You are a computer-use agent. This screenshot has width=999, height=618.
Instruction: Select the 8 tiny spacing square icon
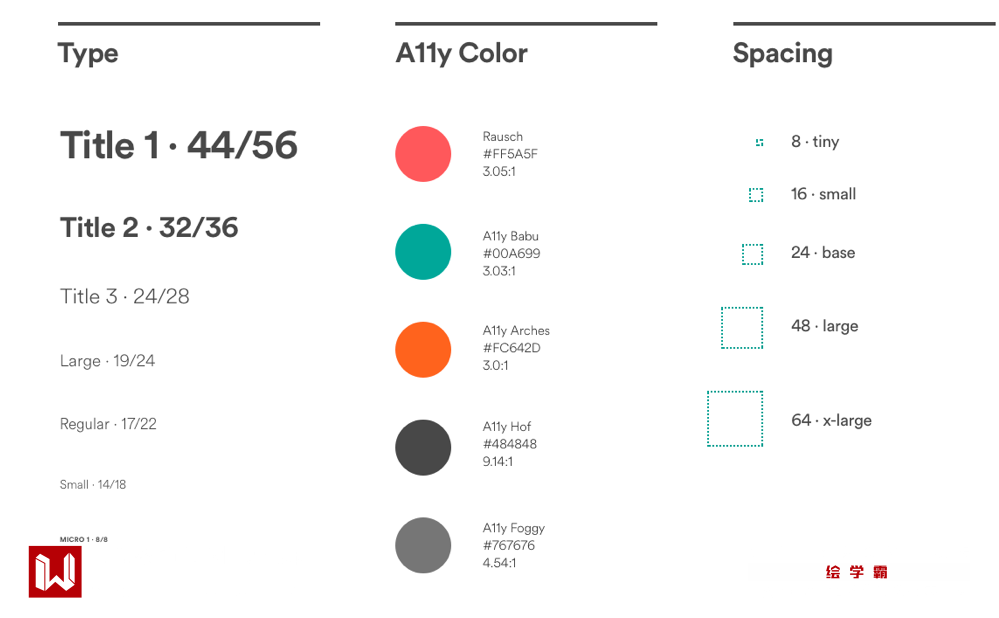(x=760, y=142)
